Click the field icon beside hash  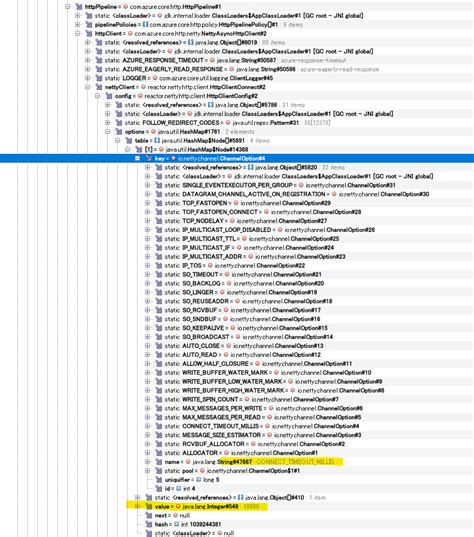[x=149, y=524]
